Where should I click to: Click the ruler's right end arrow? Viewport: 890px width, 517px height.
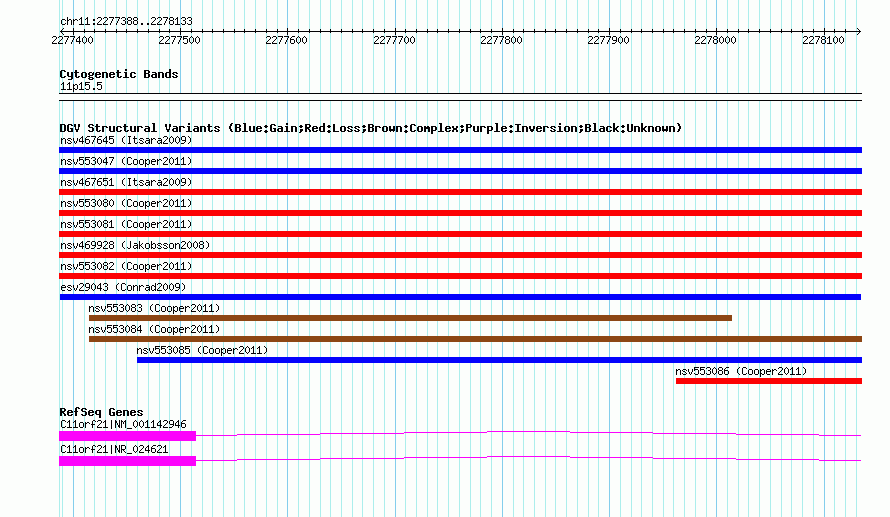coord(858,31)
